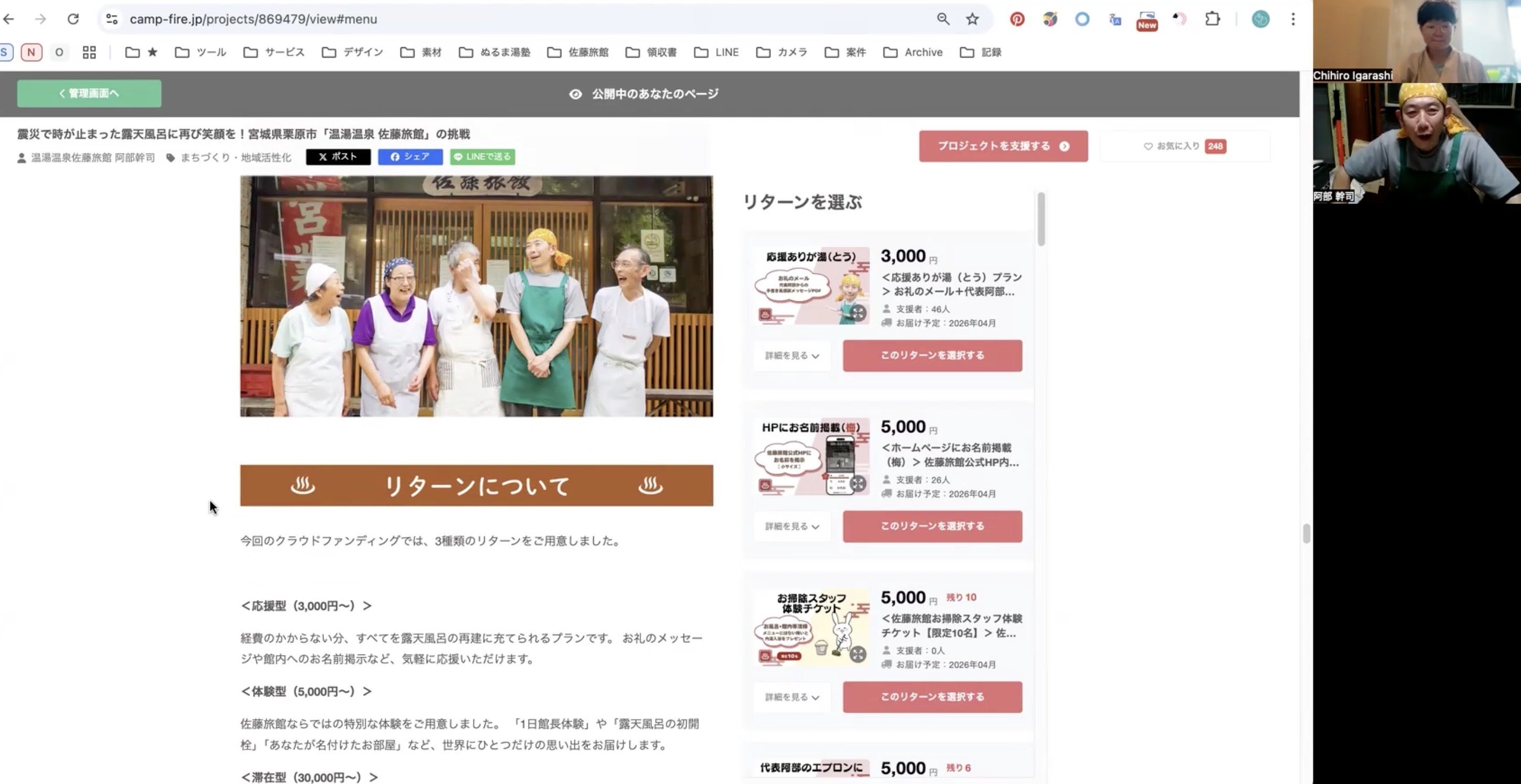This screenshot has width=1521, height=784.
Task: Open site information toggle in address bar
Action: click(x=112, y=19)
